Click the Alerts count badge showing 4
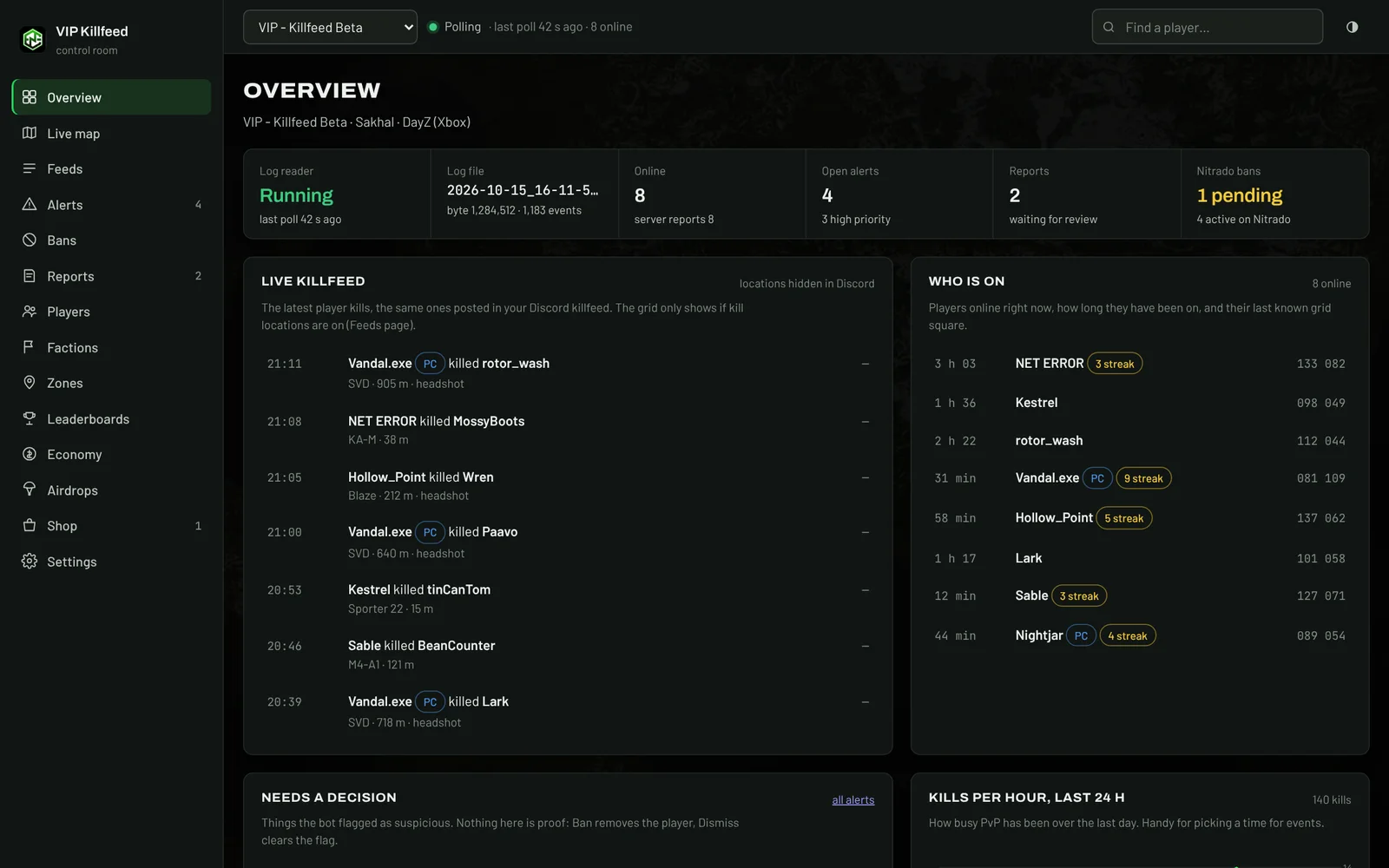Viewport: 1389px width, 868px height. click(198, 205)
